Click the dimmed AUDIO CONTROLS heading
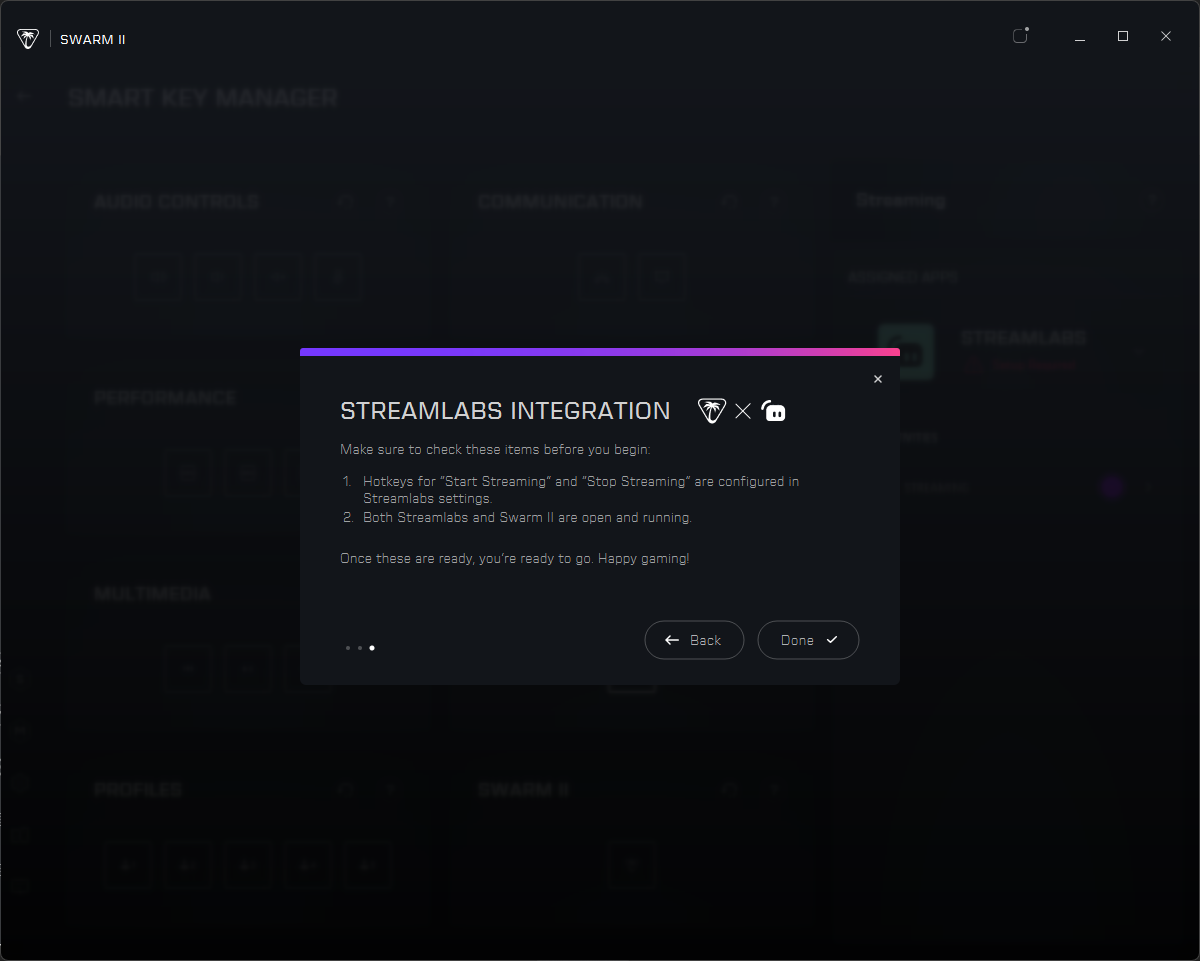The height and width of the screenshot is (961, 1200). pyautogui.click(x=176, y=201)
